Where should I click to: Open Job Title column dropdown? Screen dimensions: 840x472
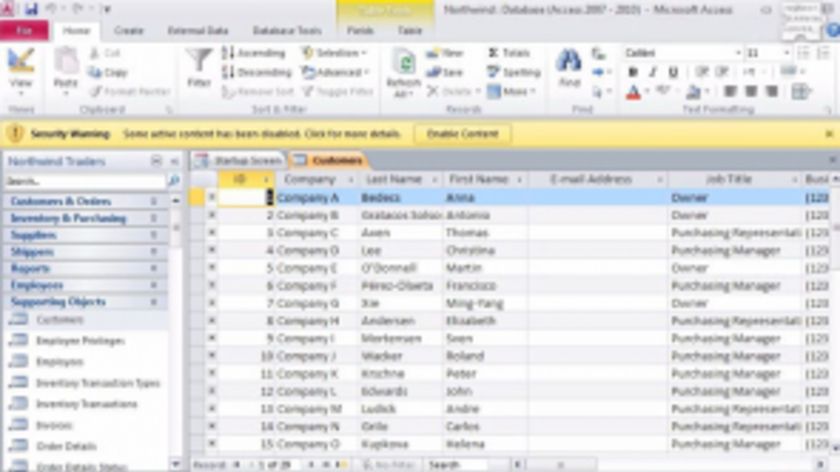(794, 179)
